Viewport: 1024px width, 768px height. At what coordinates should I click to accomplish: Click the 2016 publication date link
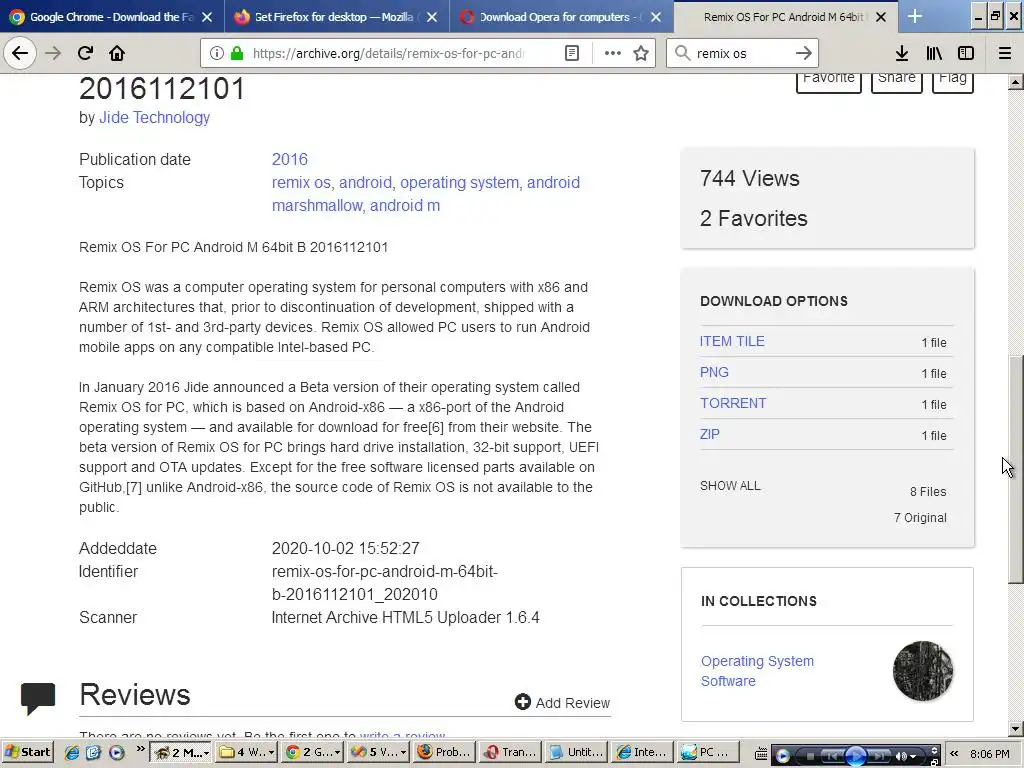tap(289, 159)
